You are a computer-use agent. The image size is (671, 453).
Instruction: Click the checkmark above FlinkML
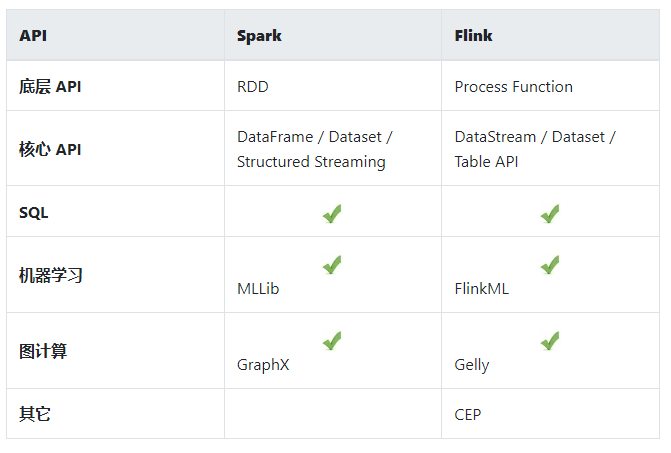point(549,264)
